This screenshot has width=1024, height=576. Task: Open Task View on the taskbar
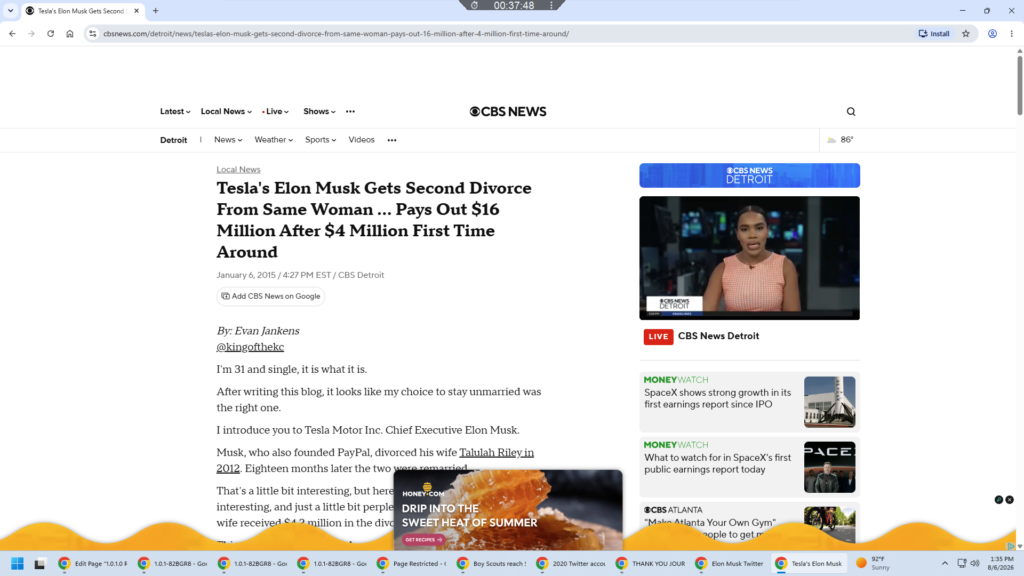pos(40,563)
